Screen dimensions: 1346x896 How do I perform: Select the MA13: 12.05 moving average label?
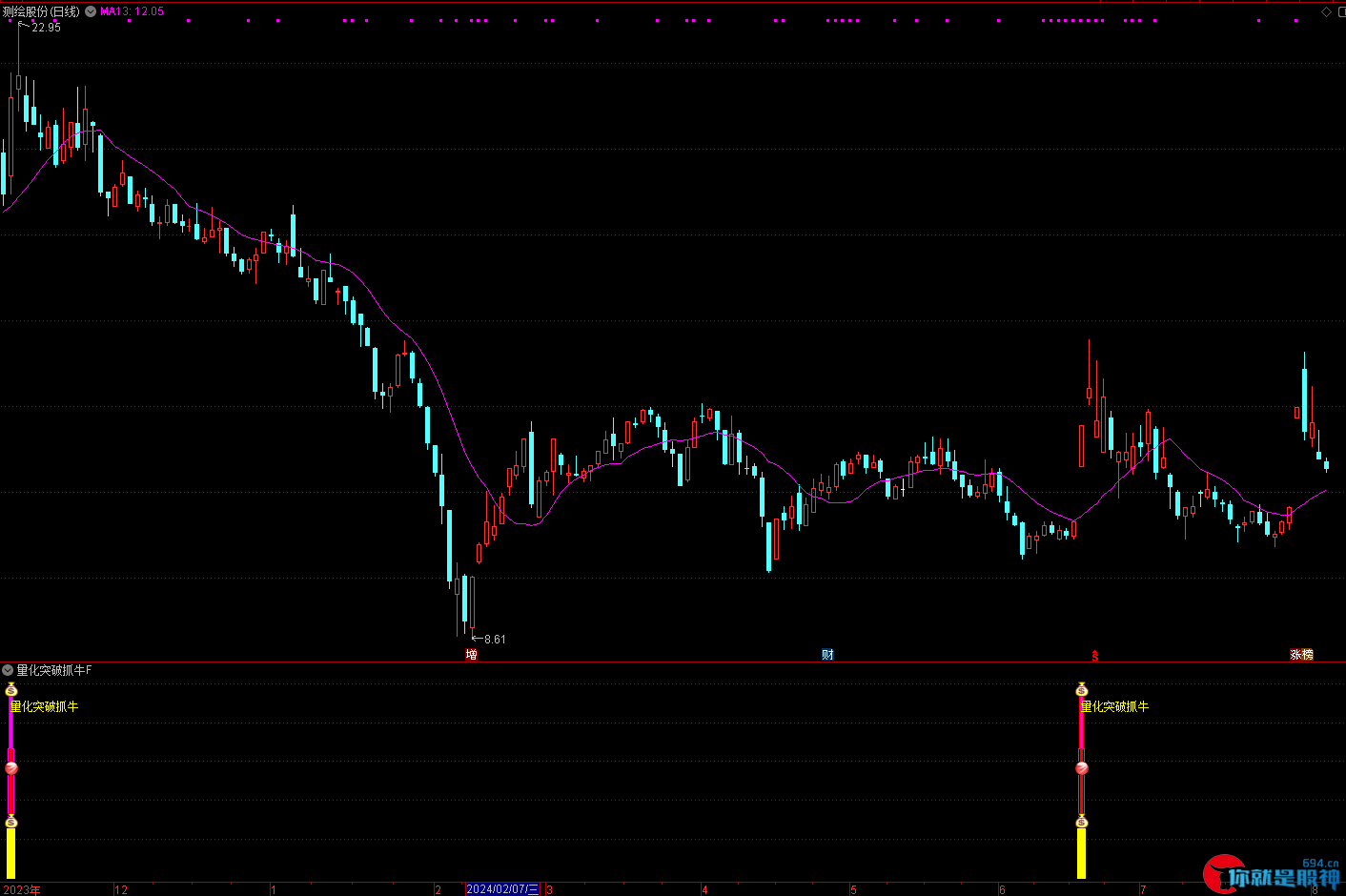coord(133,11)
